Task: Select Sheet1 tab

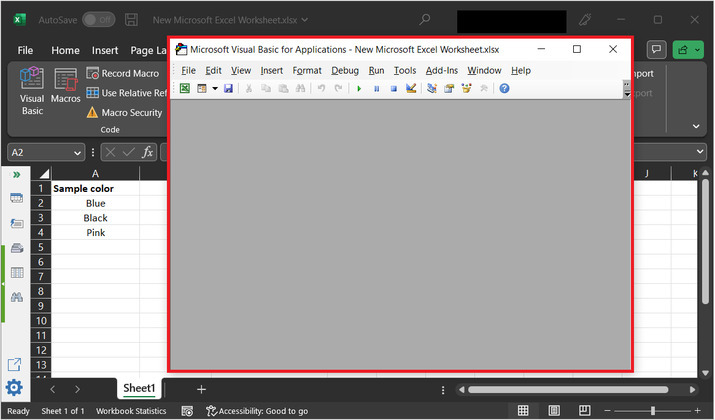Action: point(140,388)
